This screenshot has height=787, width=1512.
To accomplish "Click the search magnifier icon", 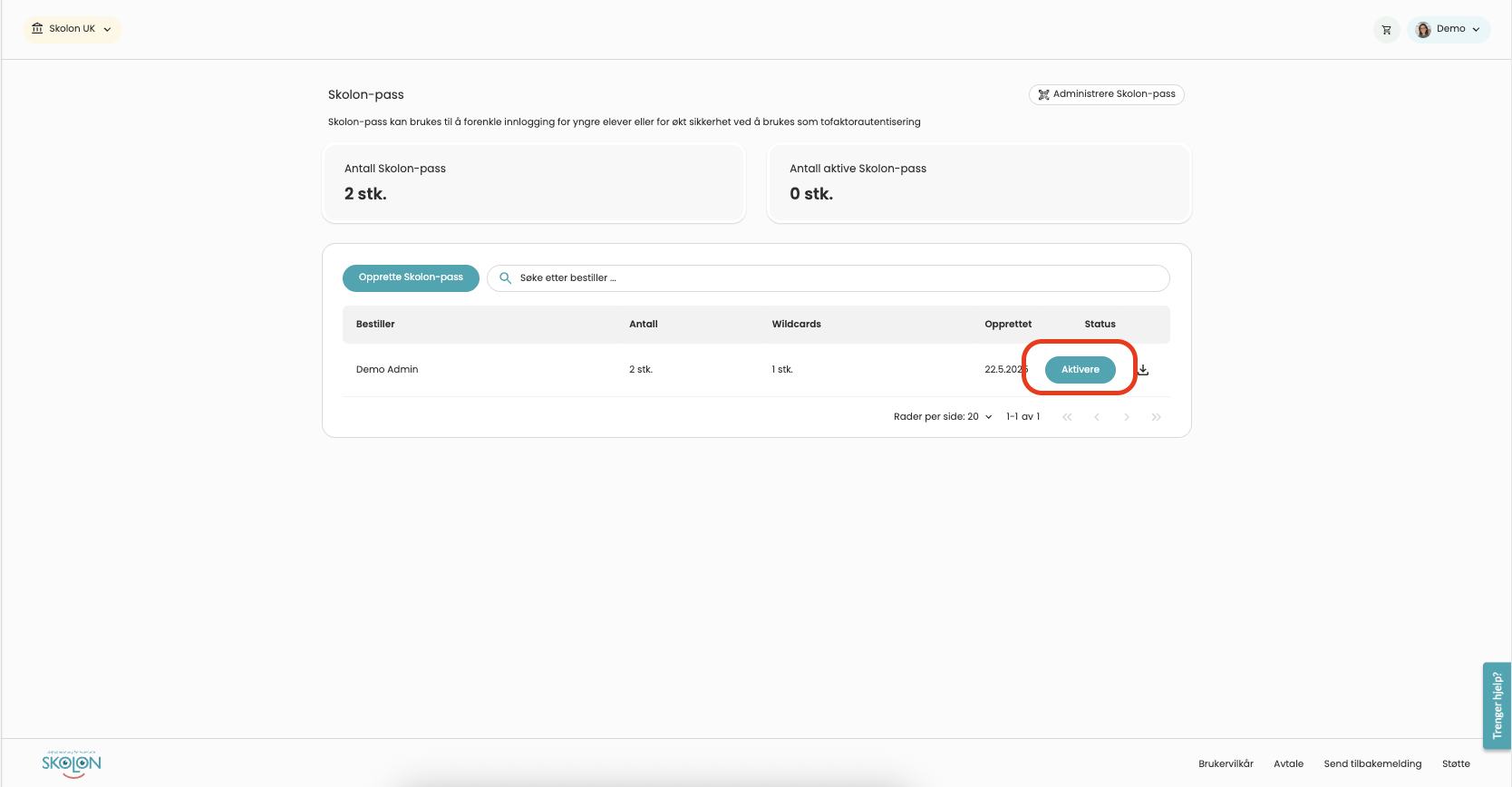I will tap(506, 278).
